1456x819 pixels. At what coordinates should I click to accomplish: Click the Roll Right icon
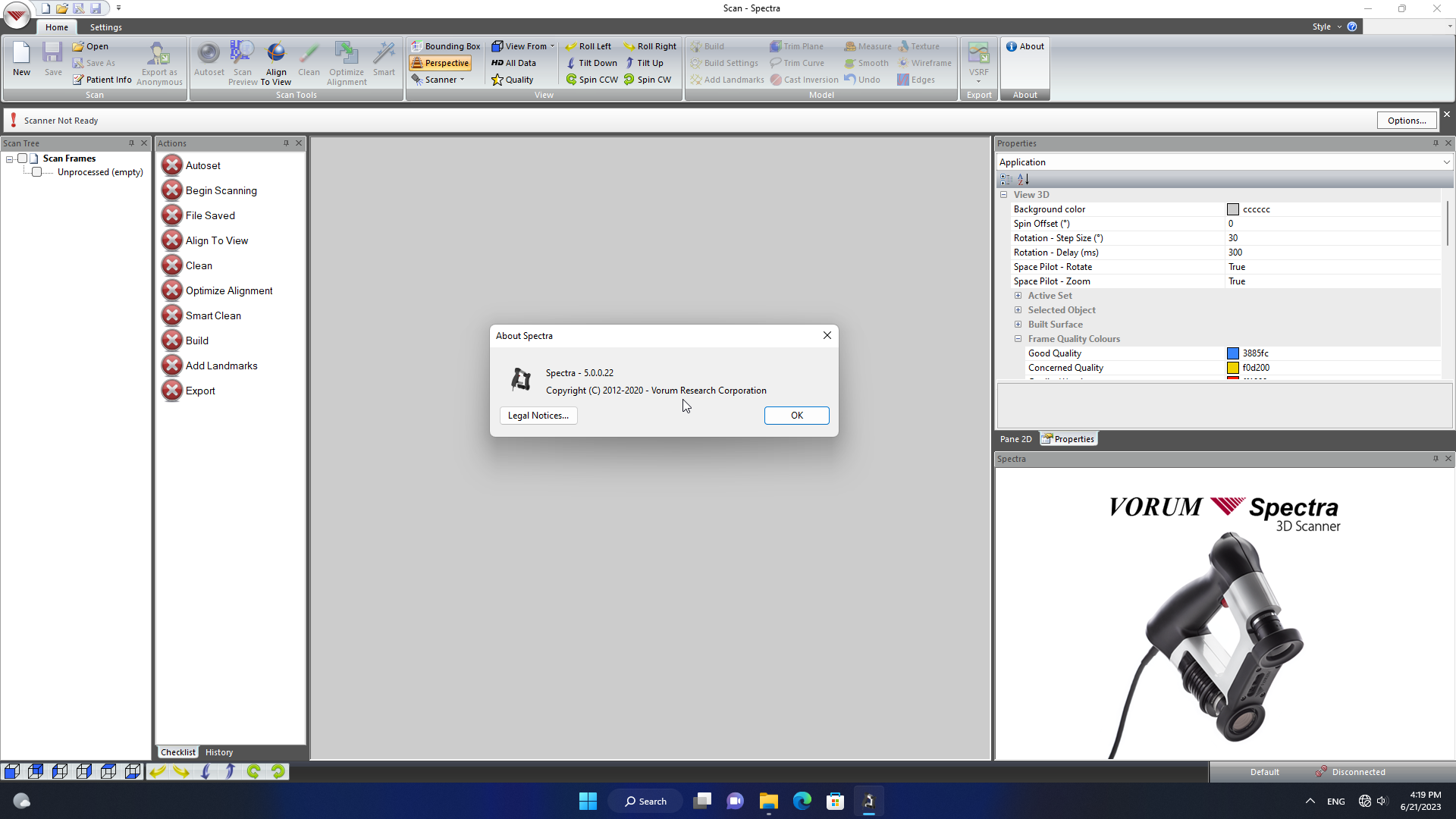point(629,46)
